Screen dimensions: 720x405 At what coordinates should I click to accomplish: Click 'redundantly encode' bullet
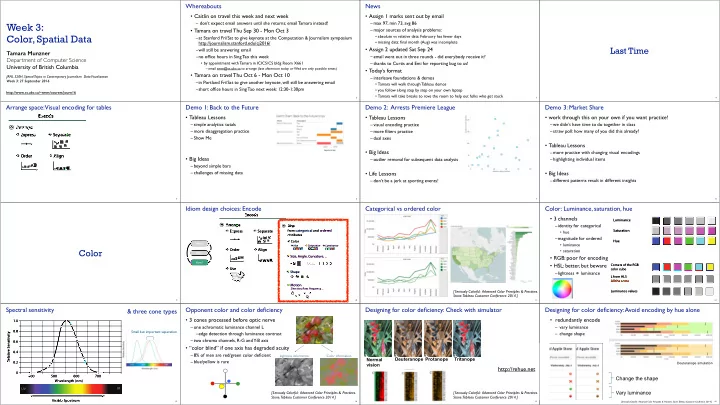[x=575, y=320]
